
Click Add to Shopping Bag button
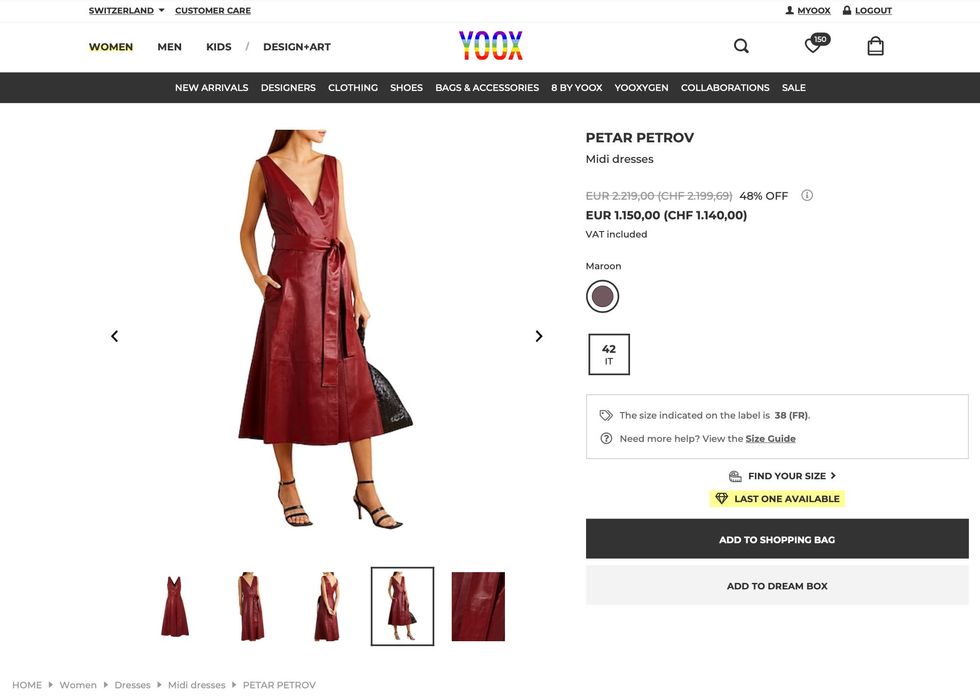[x=777, y=540]
